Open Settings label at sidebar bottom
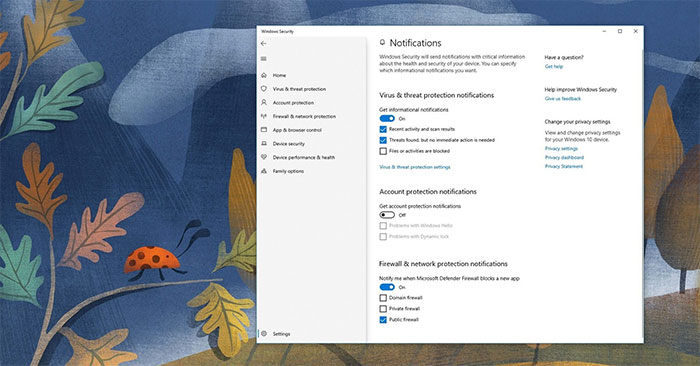Image resolution: width=700 pixels, height=366 pixels. point(281,334)
